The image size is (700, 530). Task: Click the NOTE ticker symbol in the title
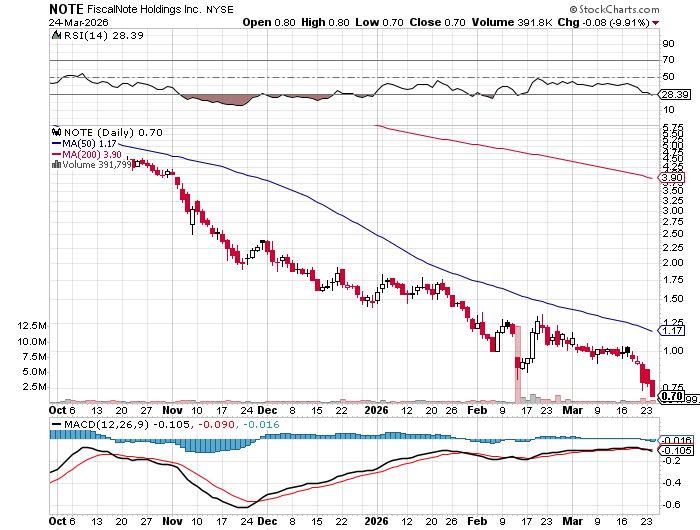click(x=66, y=8)
